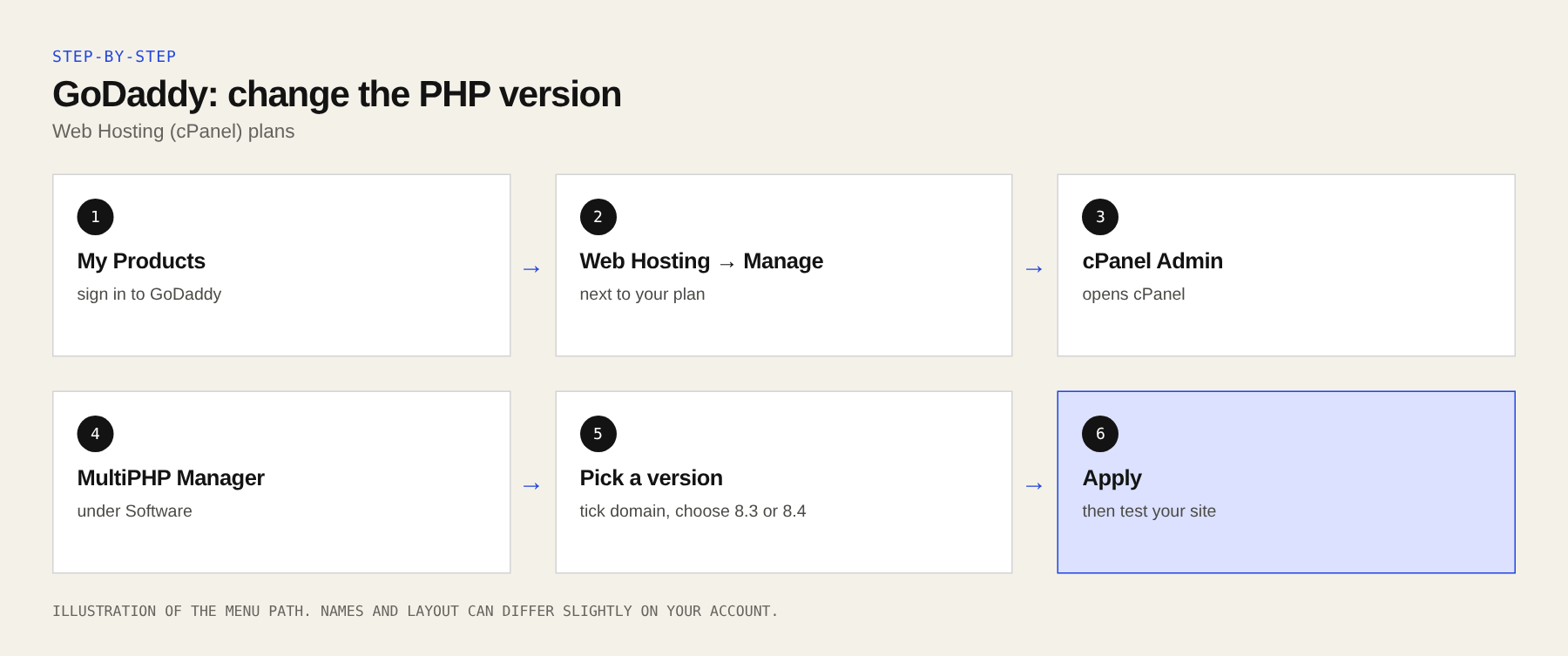This screenshot has width=1568, height=656.
Task: Click the text "under Software"
Action: click(134, 511)
